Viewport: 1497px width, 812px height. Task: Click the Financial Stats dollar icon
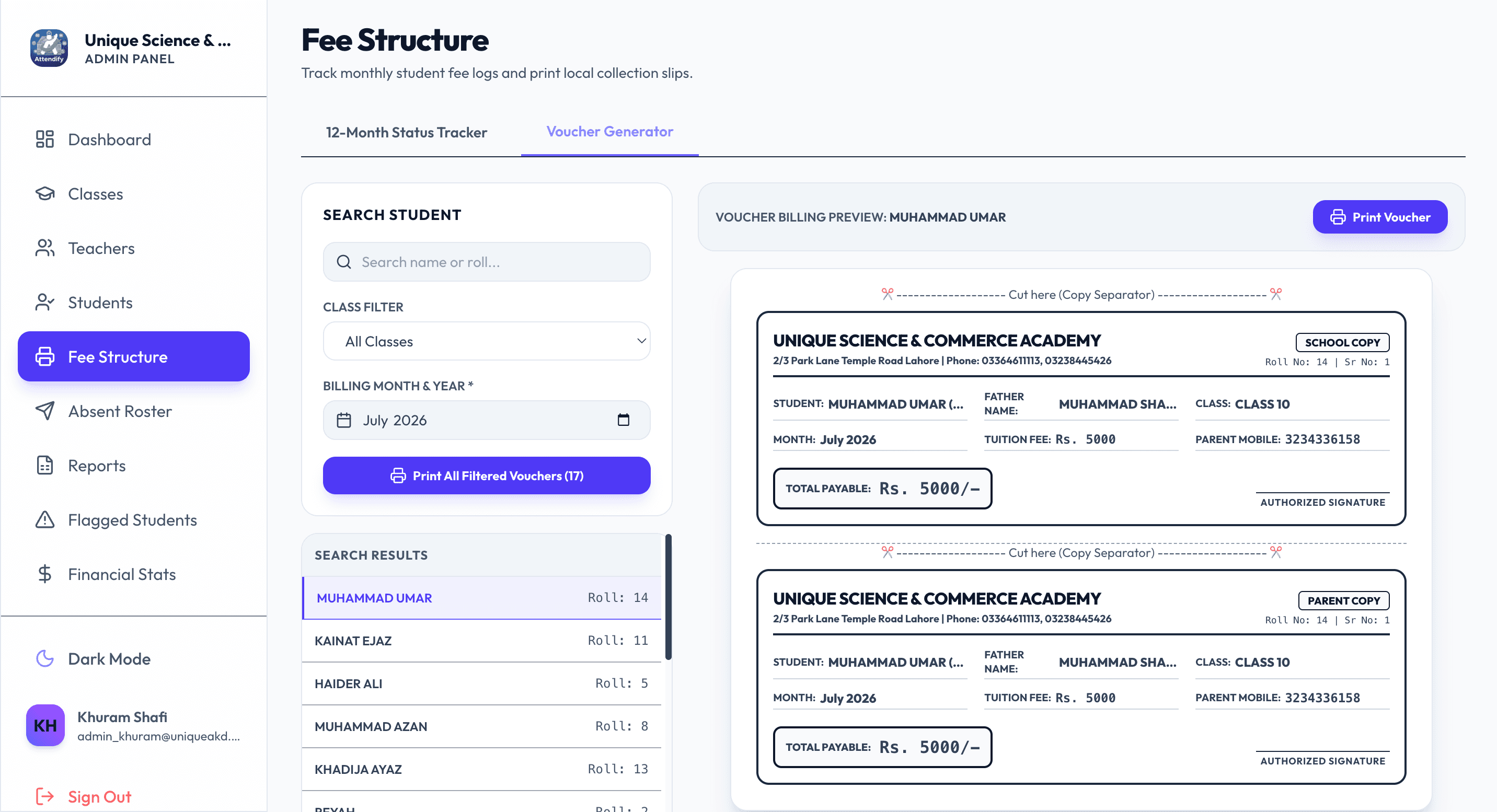click(45, 574)
